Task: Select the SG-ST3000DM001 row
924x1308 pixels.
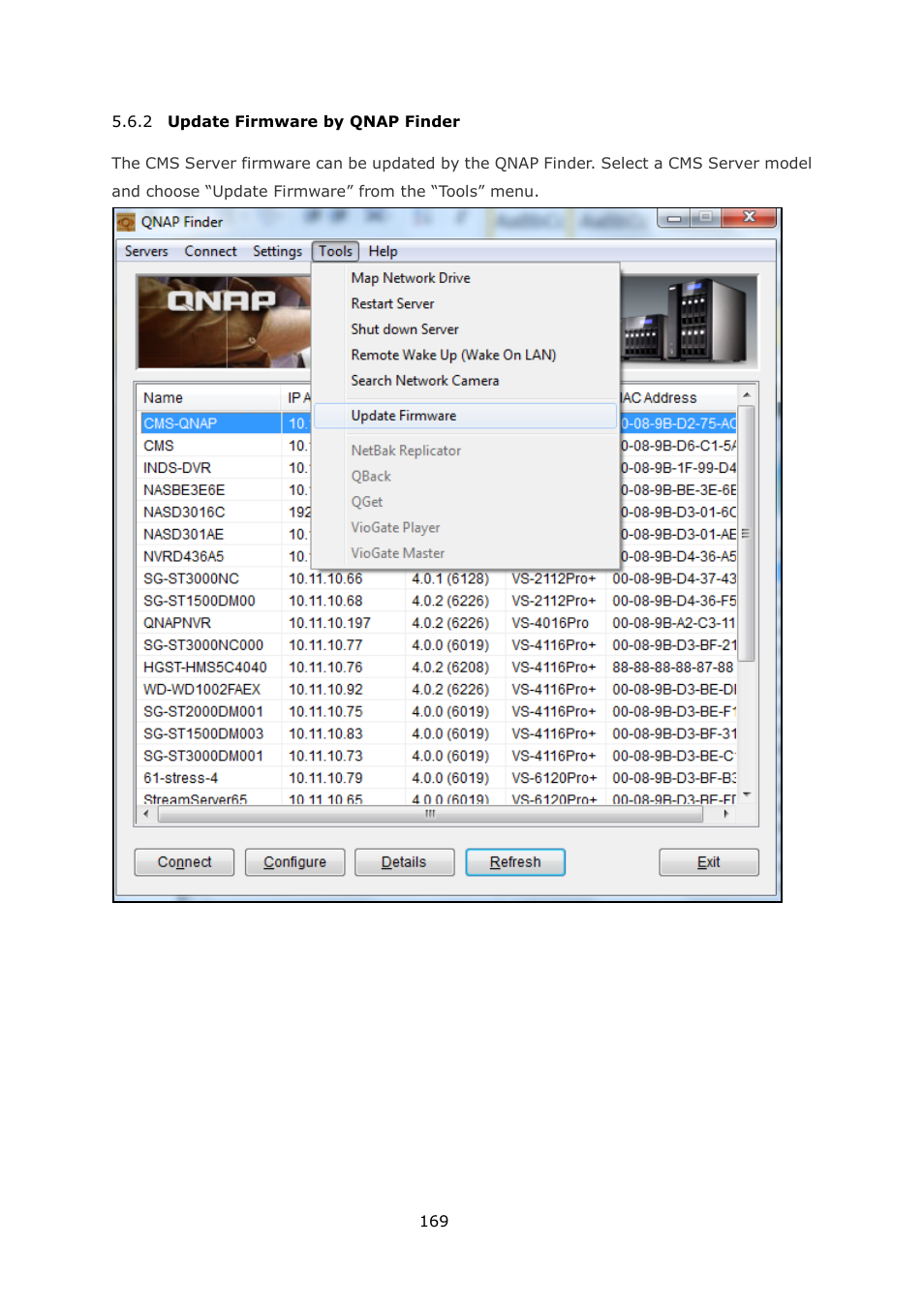Action: coord(439,757)
